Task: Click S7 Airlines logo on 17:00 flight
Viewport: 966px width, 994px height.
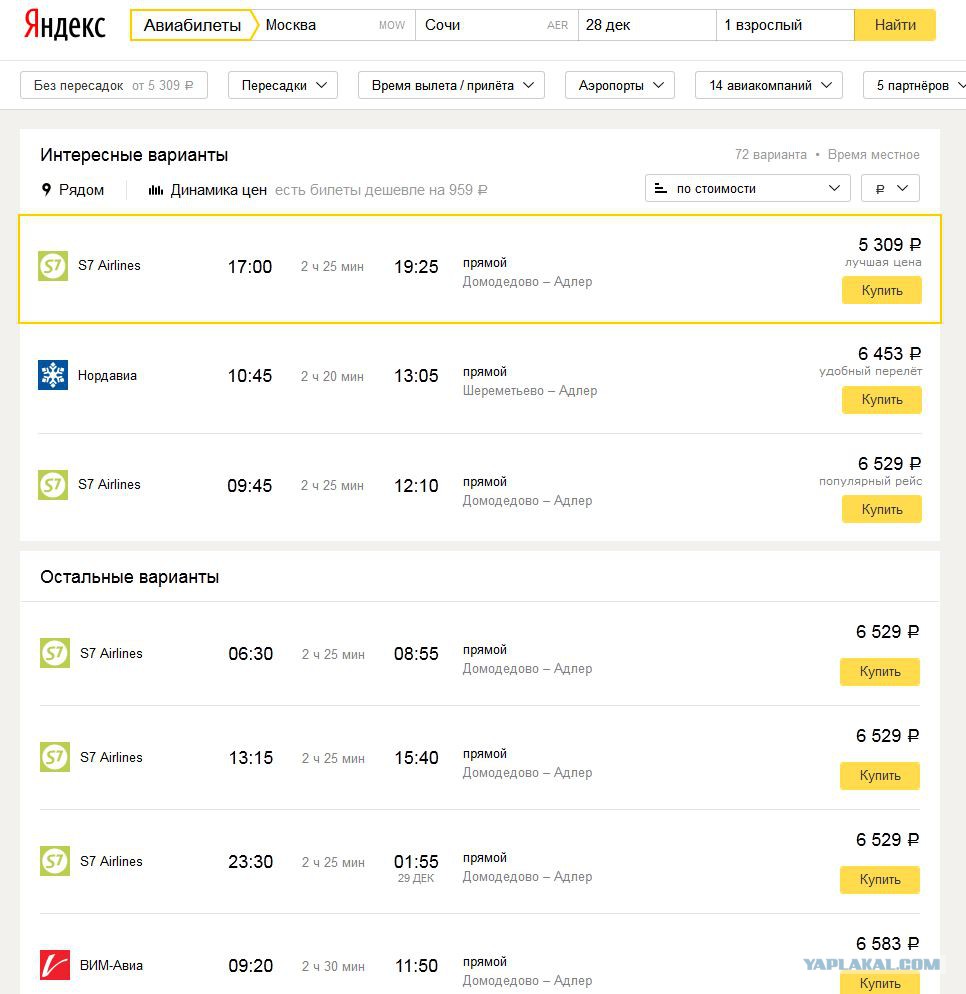Action: tap(53, 266)
